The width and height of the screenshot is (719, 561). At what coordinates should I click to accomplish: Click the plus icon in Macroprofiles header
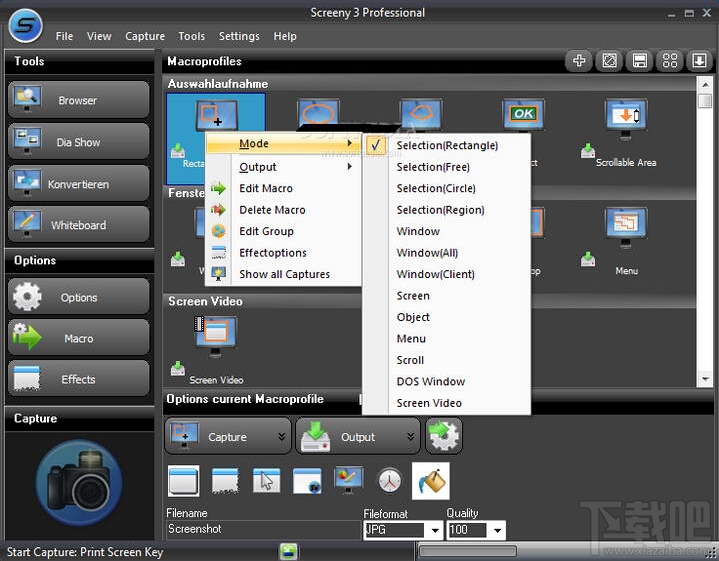579,61
